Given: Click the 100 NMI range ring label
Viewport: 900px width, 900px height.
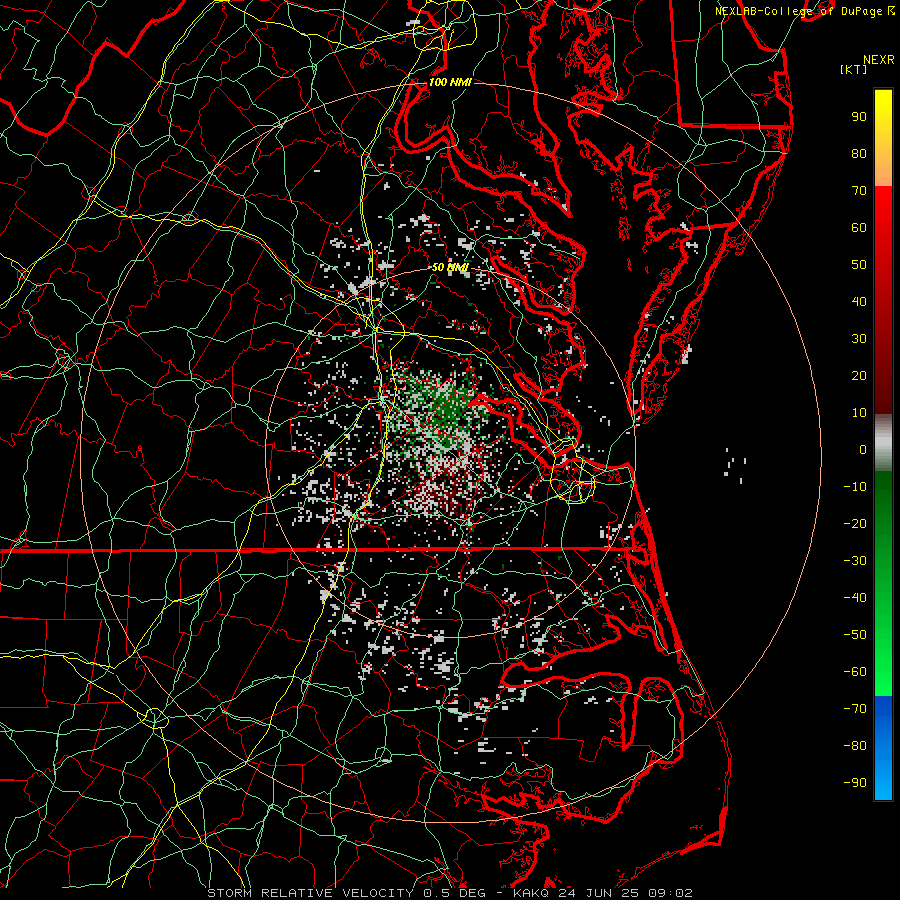Looking at the screenshot, I should click(x=450, y=82).
